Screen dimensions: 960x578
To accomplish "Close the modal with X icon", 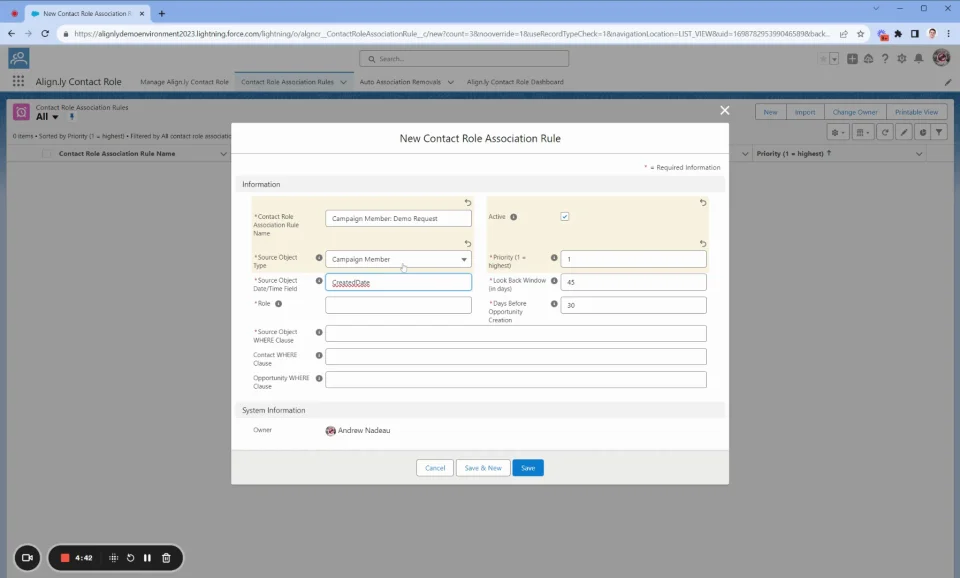I will coord(724,110).
